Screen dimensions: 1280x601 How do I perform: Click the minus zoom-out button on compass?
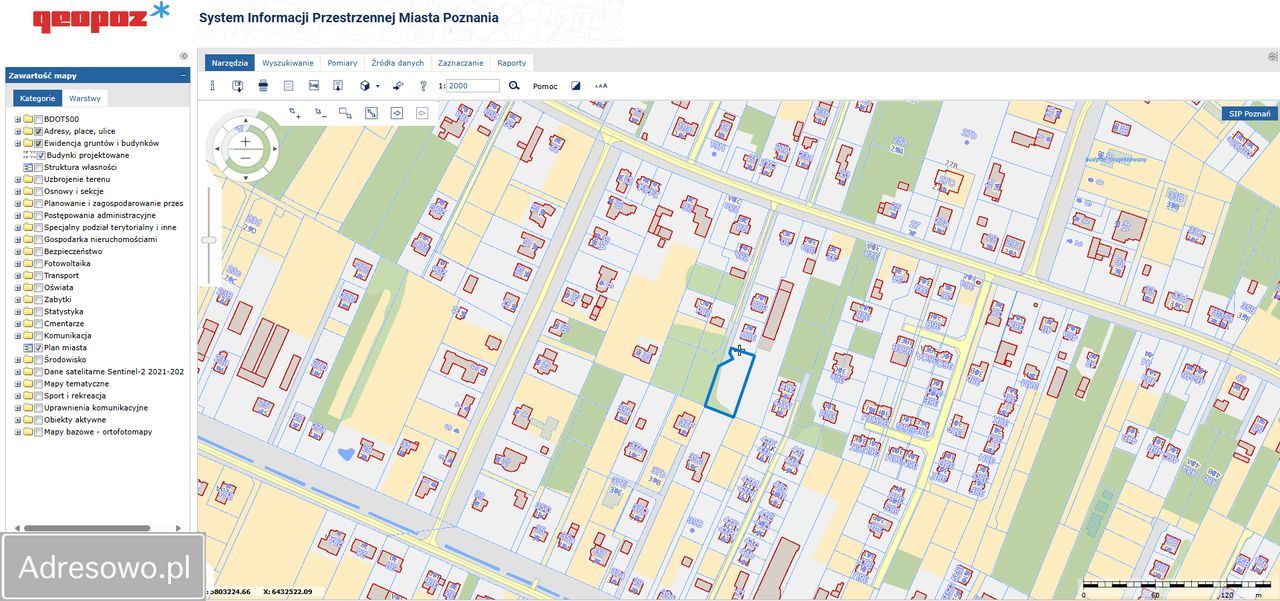click(246, 158)
